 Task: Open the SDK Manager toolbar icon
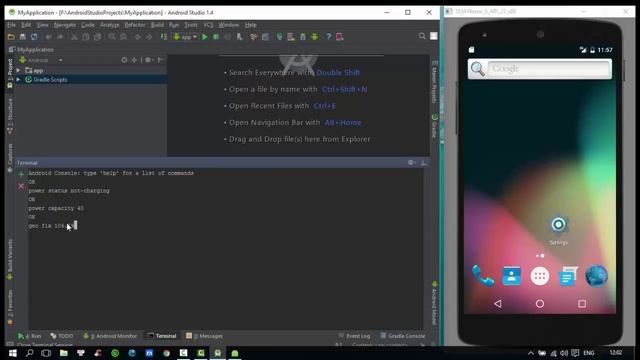[302, 37]
